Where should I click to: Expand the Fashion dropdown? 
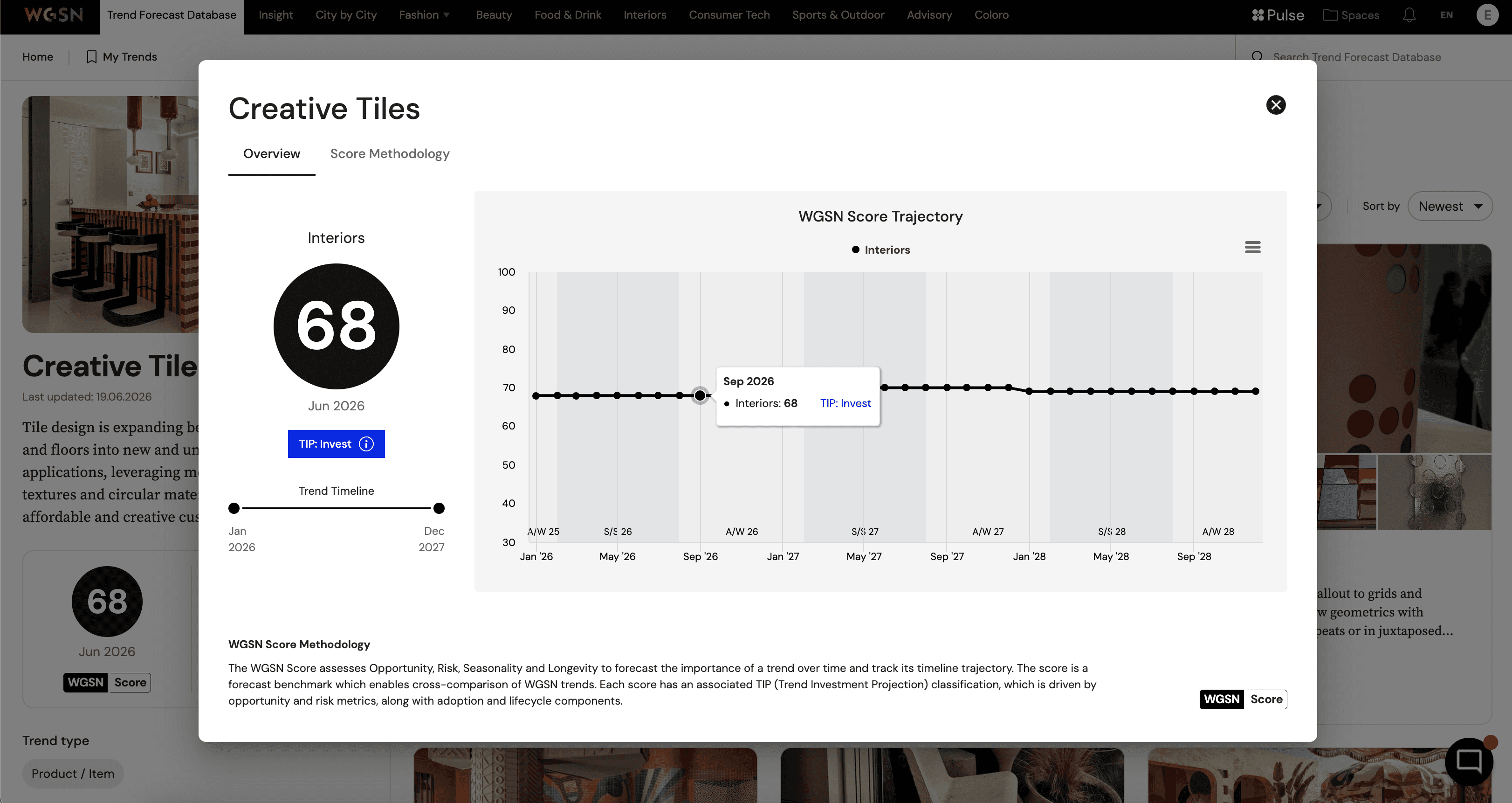click(424, 15)
